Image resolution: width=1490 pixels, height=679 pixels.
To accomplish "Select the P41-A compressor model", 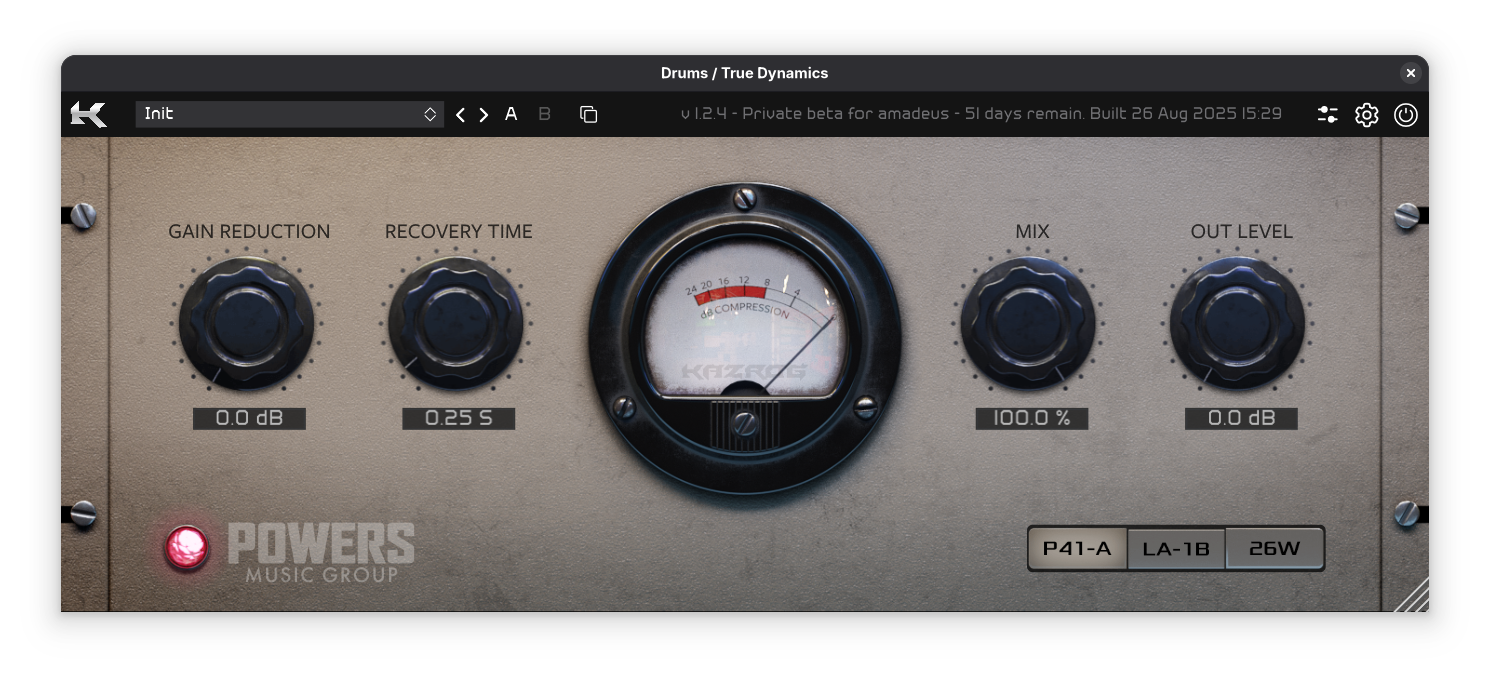I will point(1077,548).
